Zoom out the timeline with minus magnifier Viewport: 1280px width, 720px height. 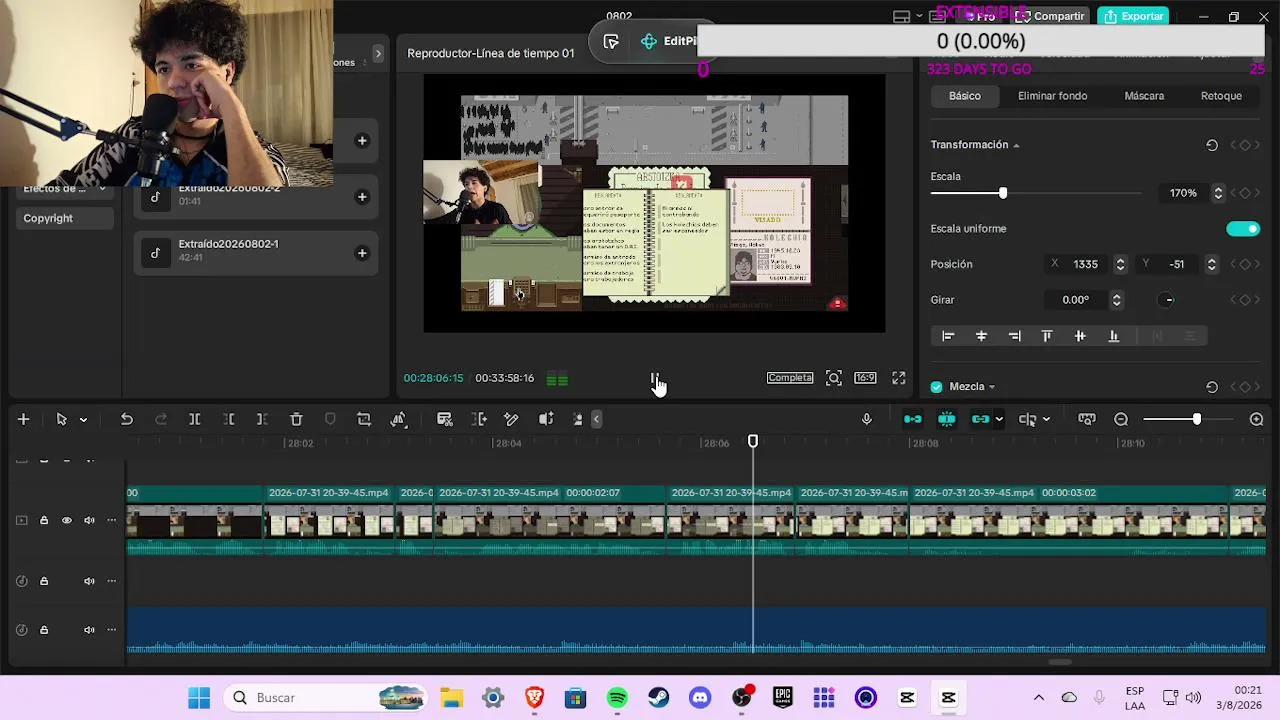[1121, 419]
